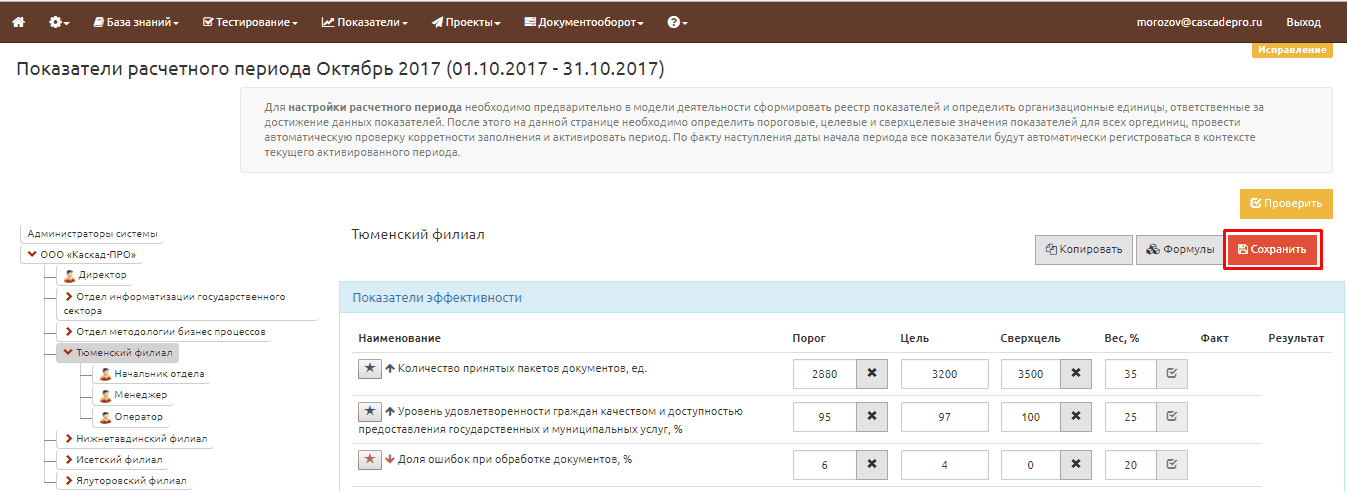Click Цель field with value 97
Screen dimensions: 1347x492
[944, 418]
